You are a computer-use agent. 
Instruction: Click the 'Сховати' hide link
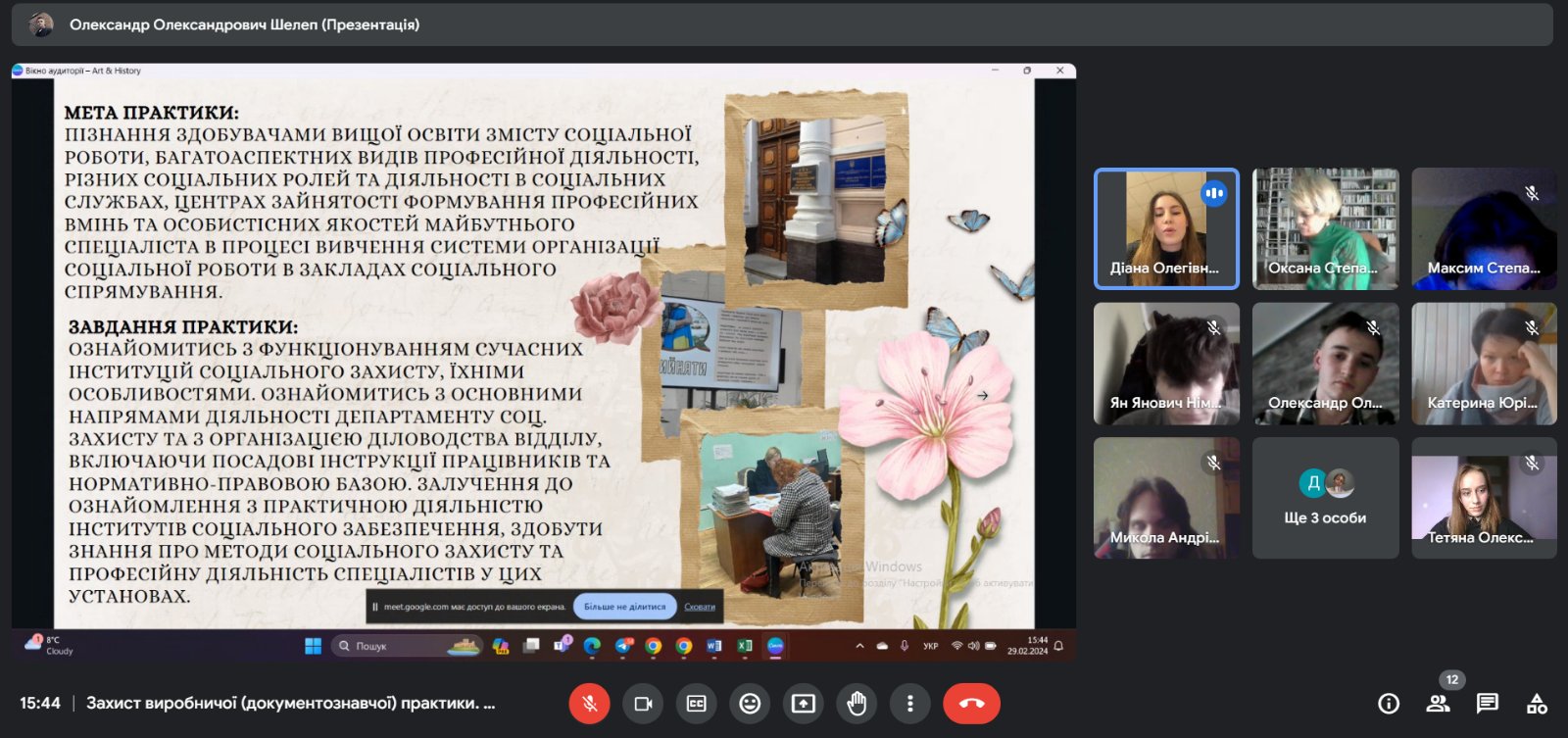point(700,607)
